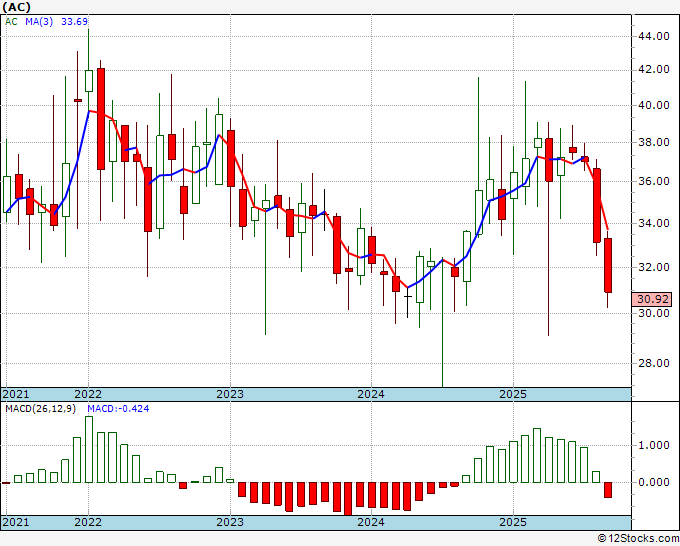Click the latest red negative MACD bar
680x546 pixels.
(608, 490)
